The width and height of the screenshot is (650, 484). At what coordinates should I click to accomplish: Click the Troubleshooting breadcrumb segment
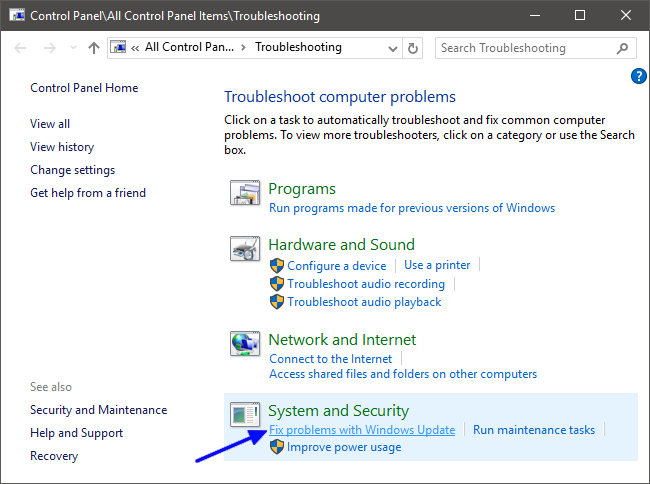(298, 47)
